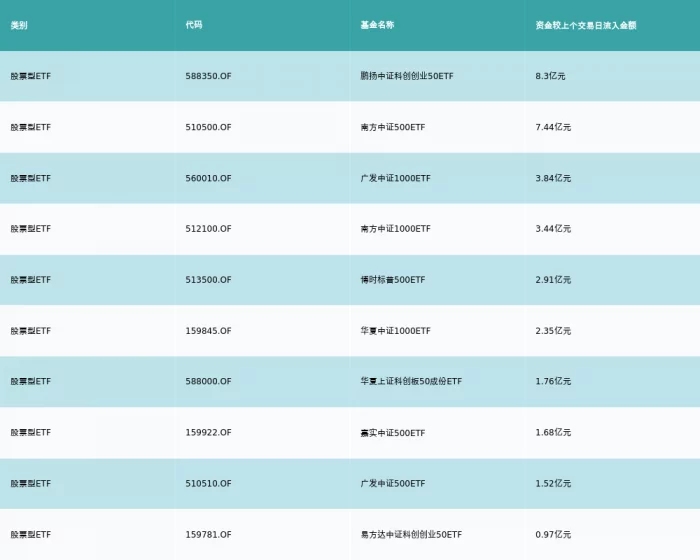Select the inflow amount 3.44亿元
The height and width of the screenshot is (560, 700).
553,229
